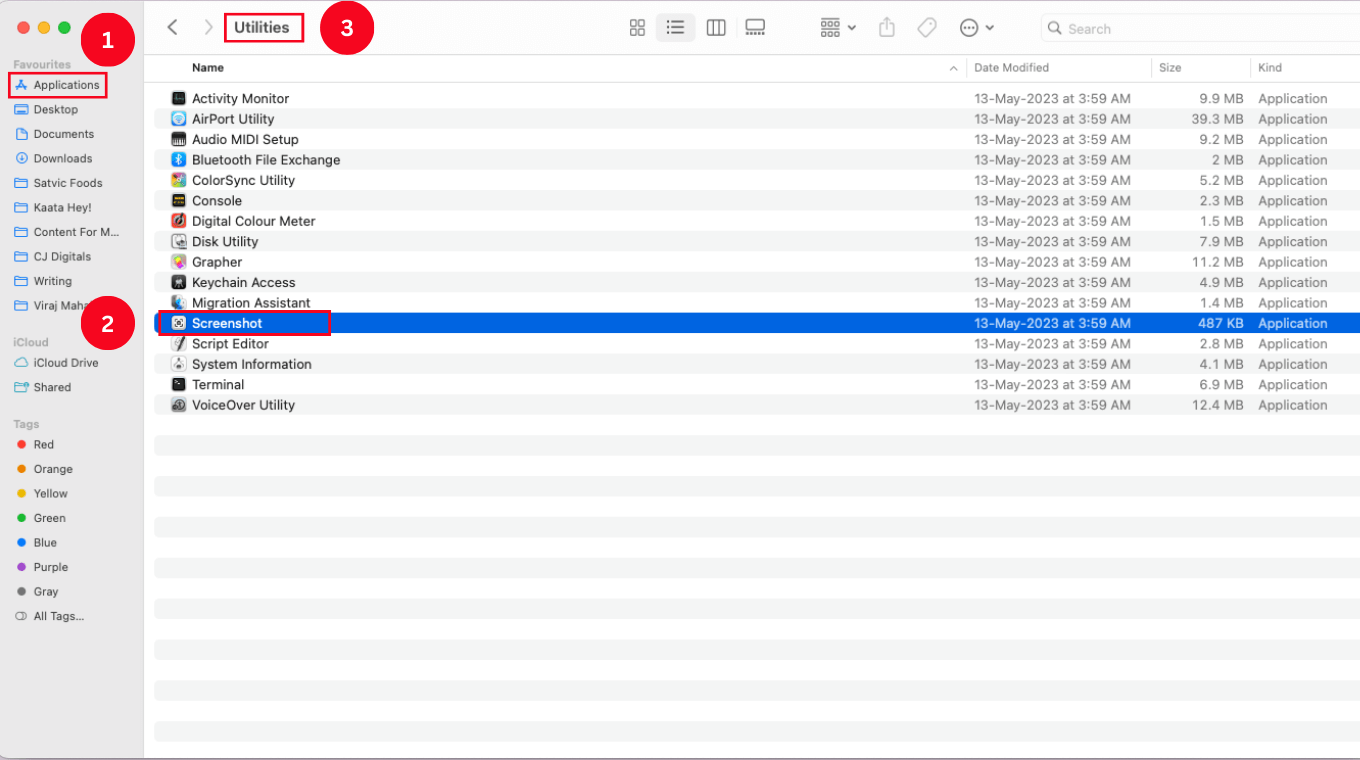Open Shared in the sidebar
Viewport: 1360px width, 760px height.
pyautogui.click(x=44, y=387)
